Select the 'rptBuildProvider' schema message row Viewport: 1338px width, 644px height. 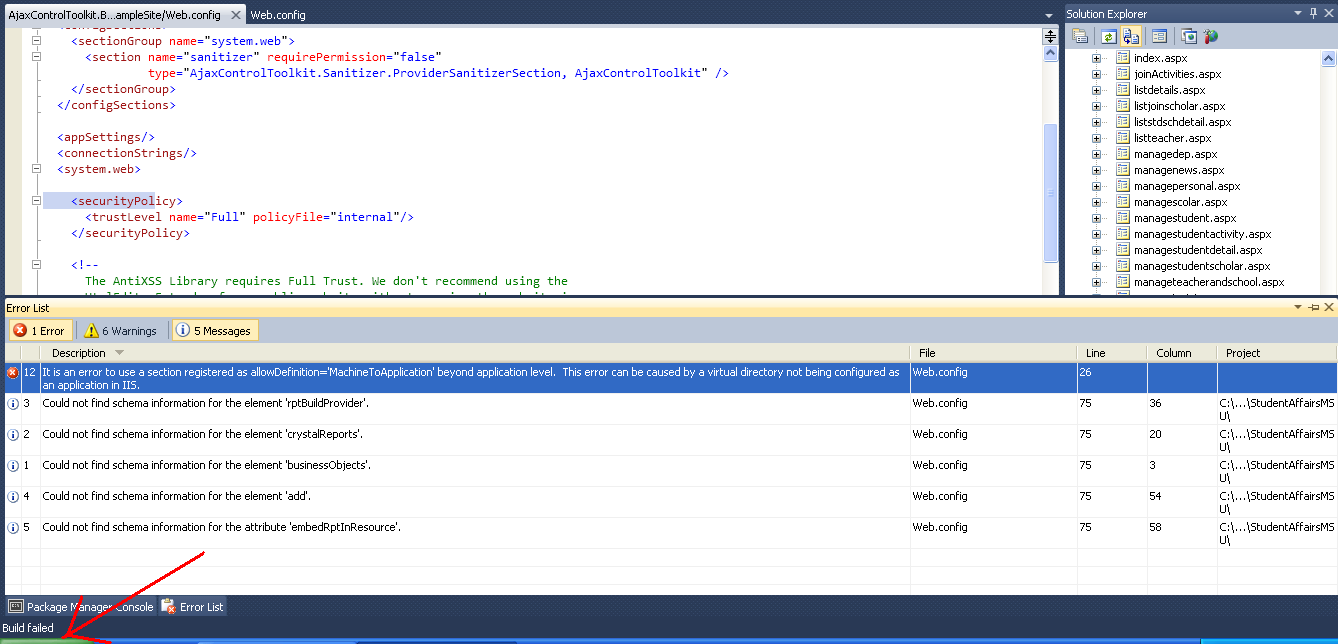(670, 409)
